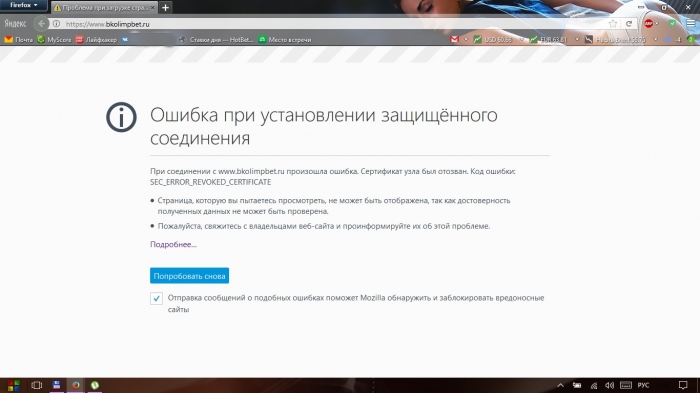Image resolution: width=700 pixels, height=393 pixels.
Task: Open the MyScore bookmark
Action: click(54, 40)
